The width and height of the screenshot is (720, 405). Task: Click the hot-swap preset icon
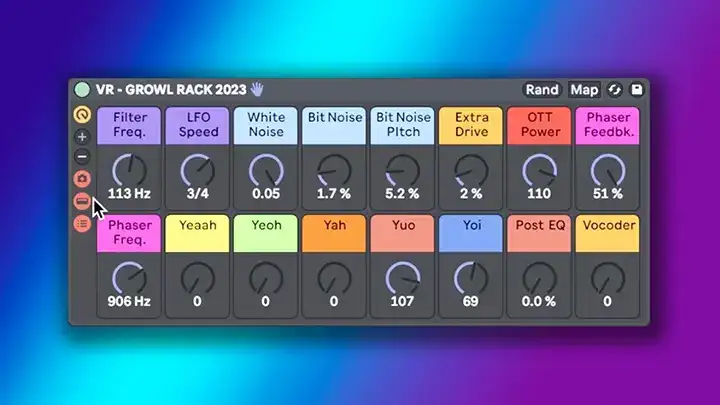(x=614, y=90)
